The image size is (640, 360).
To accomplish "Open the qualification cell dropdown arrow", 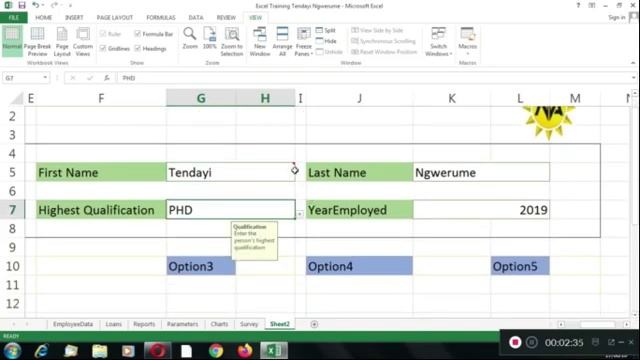I will (x=300, y=214).
